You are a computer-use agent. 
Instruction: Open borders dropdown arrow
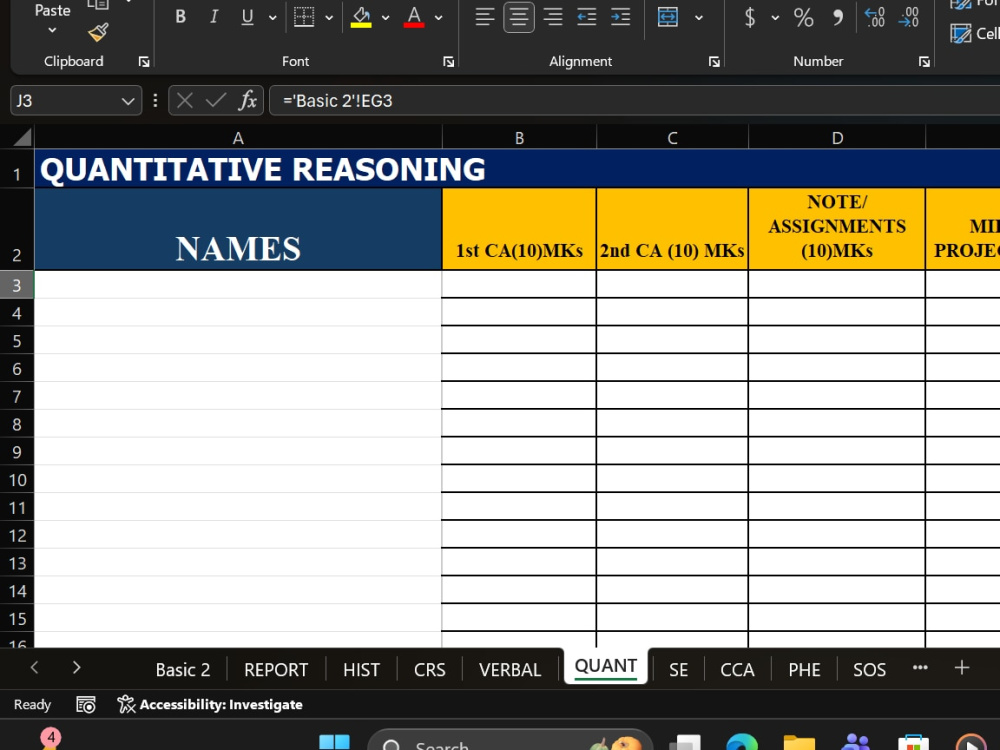[329, 18]
